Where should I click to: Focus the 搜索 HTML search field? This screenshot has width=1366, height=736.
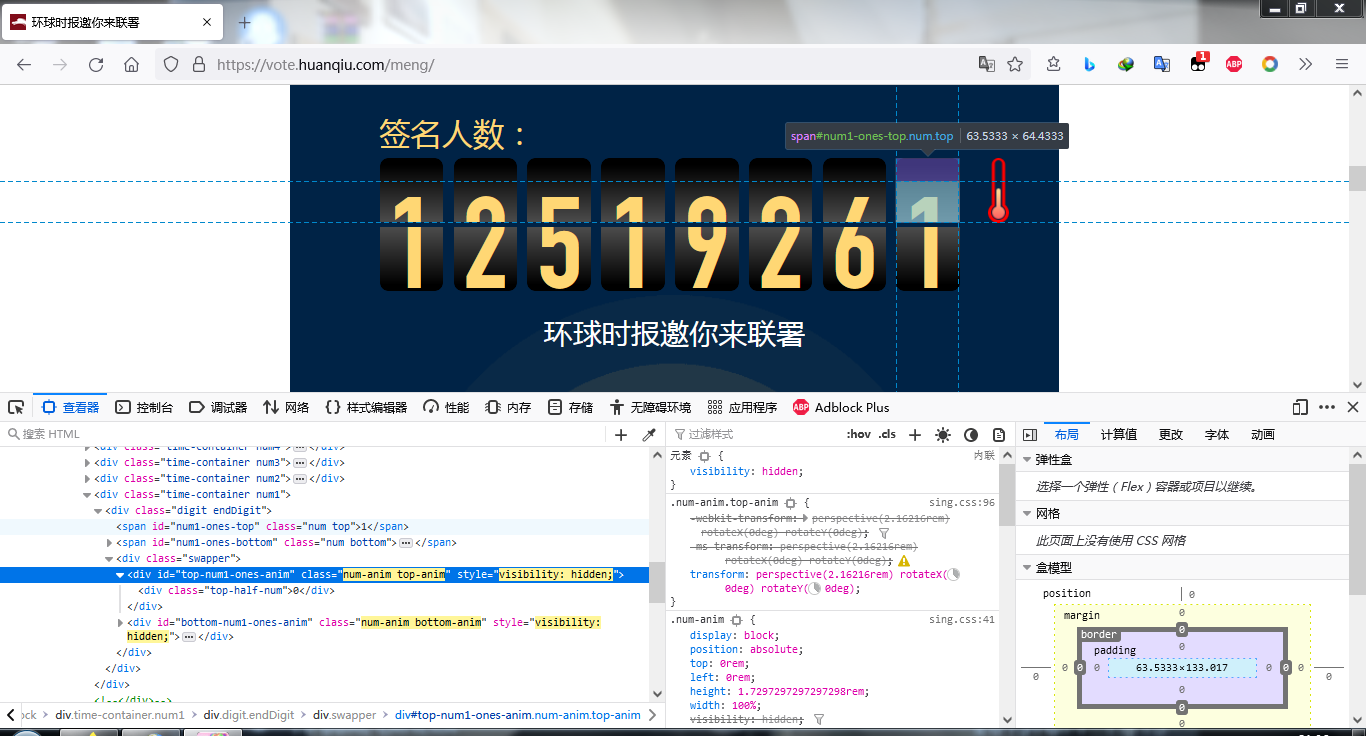tap(304, 434)
